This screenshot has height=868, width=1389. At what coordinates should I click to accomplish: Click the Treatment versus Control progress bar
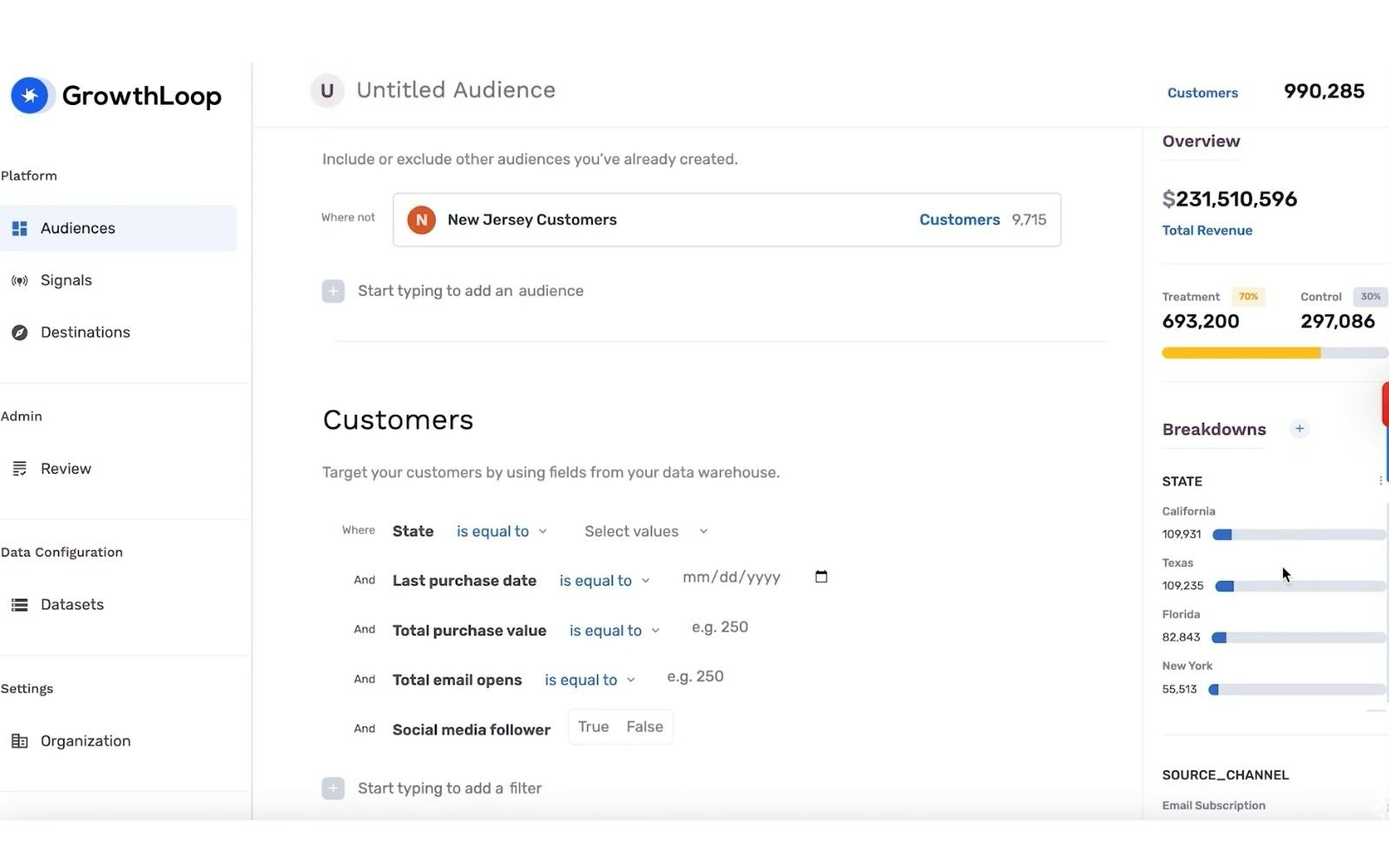pos(1274,352)
